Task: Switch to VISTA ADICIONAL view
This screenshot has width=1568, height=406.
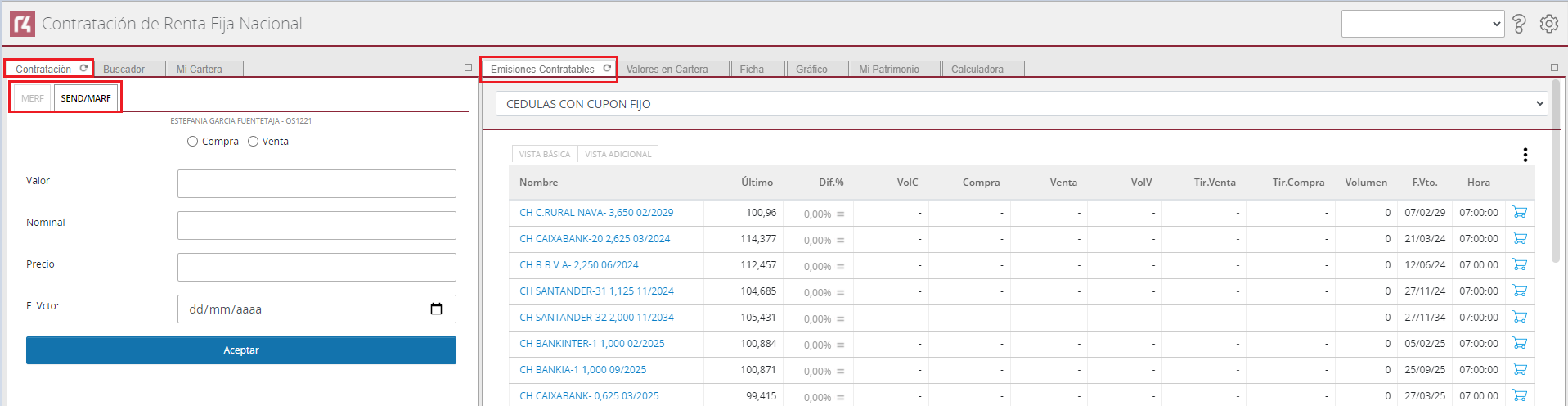Action: click(618, 154)
